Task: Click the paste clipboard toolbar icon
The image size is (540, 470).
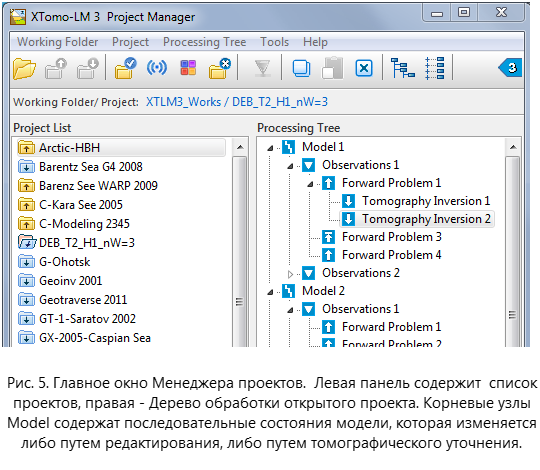Action: click(333, 68)
